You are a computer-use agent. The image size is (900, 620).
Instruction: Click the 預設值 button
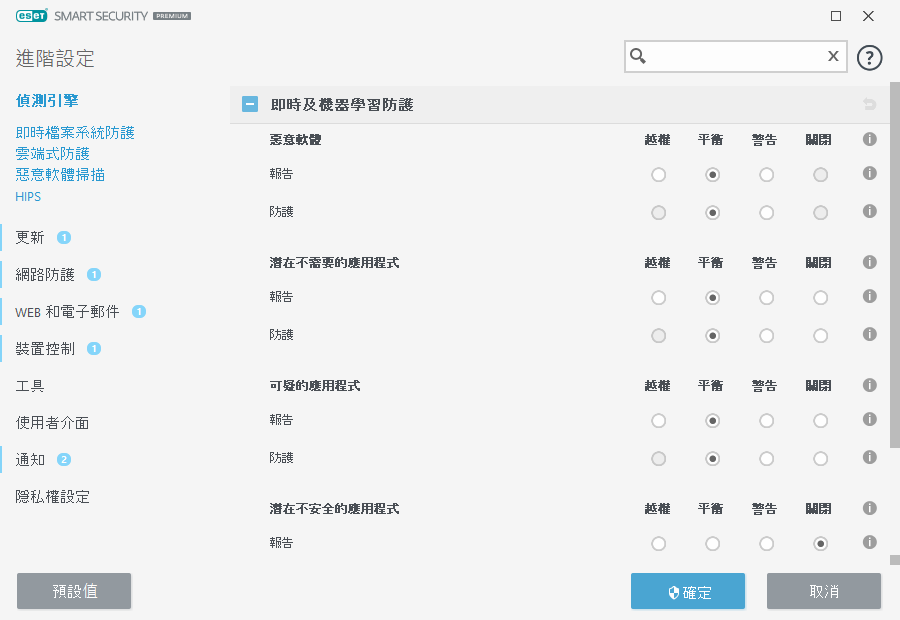tap(74, 591)
